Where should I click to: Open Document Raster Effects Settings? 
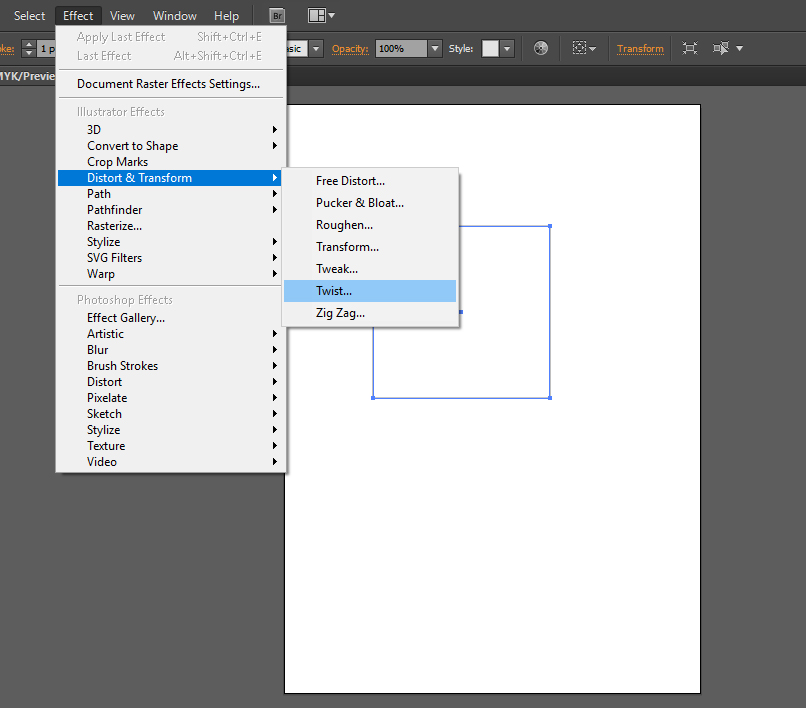pyautogui.click(x=155, y=83)
